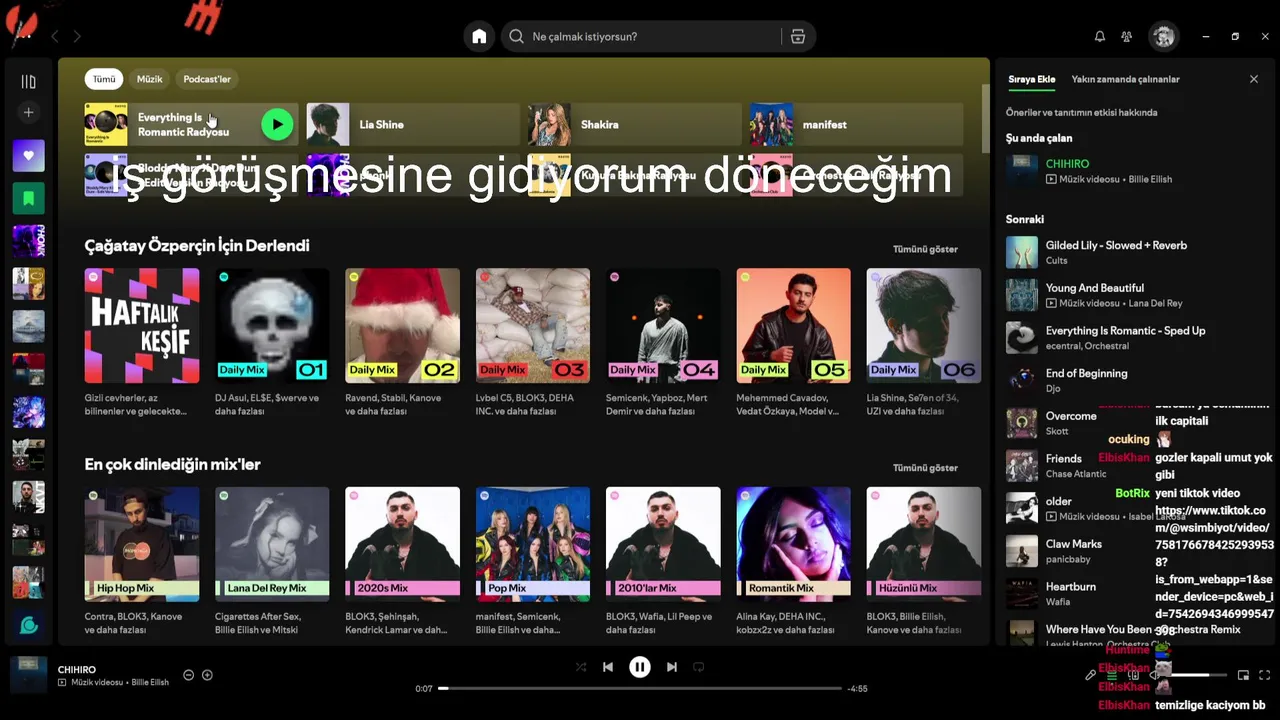Open the Daily Mix 05 card

794,343
